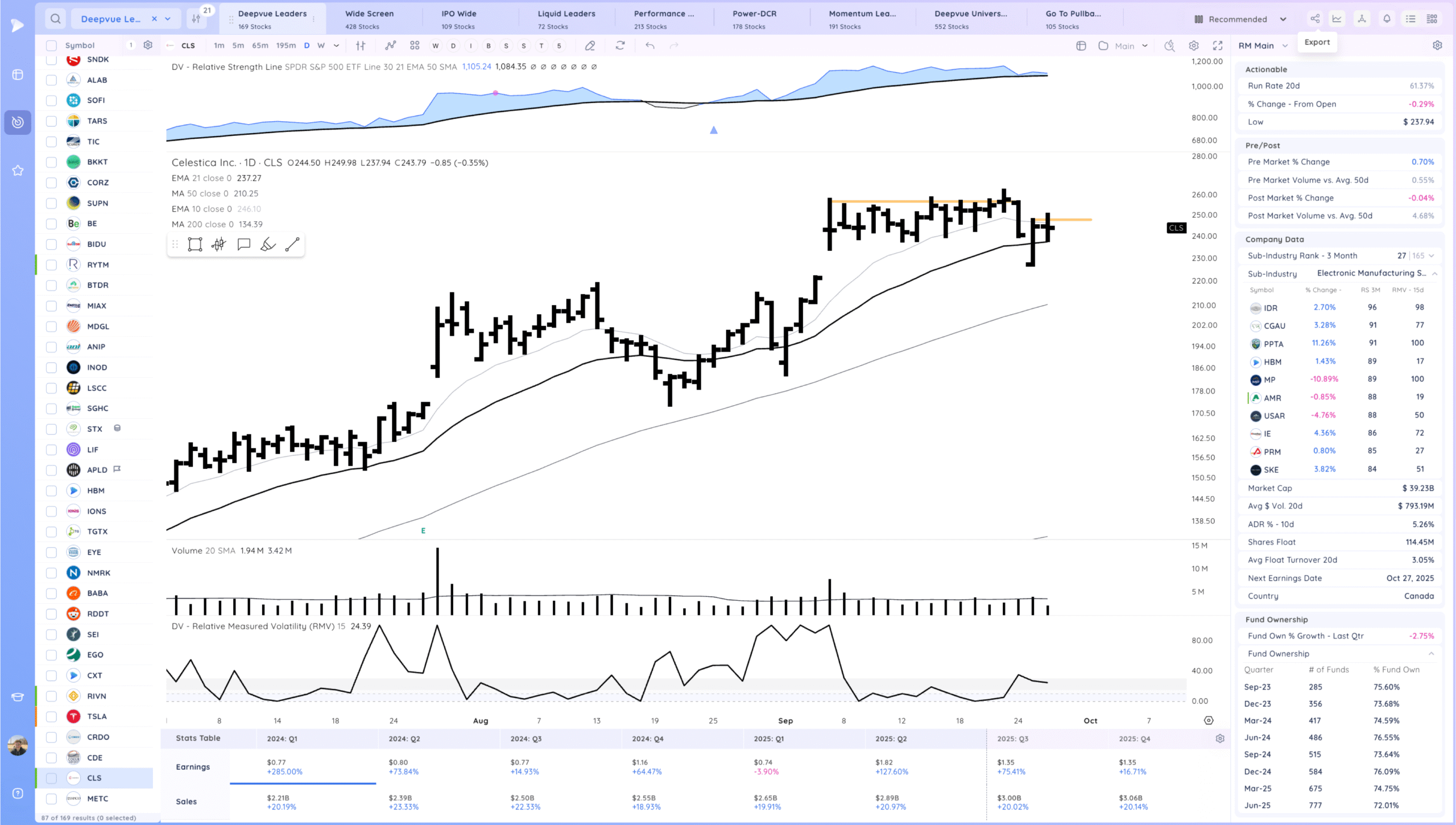
Task: Select the TSLA row checkbox
Action: (51, 716)
